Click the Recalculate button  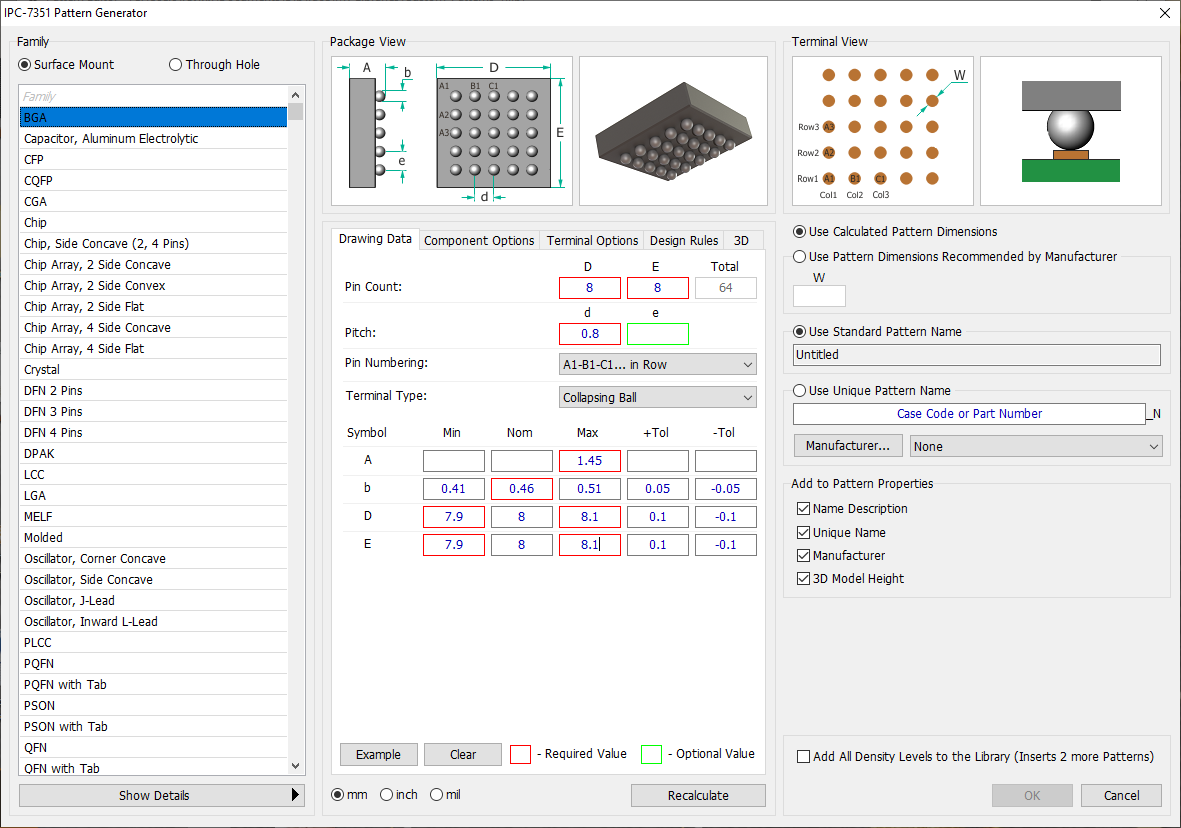pyautogui.click(x=698, y=796)
